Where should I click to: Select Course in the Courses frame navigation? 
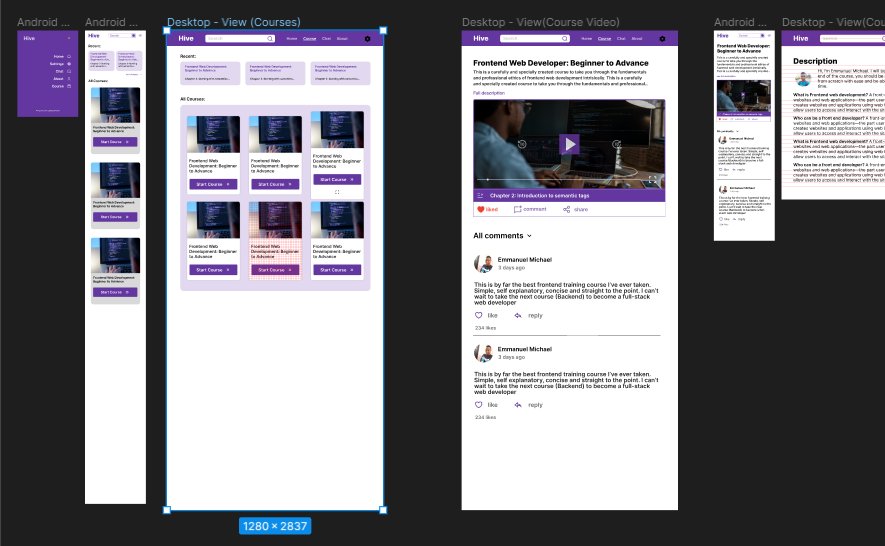pyautogui.click(x=309, y=39)
